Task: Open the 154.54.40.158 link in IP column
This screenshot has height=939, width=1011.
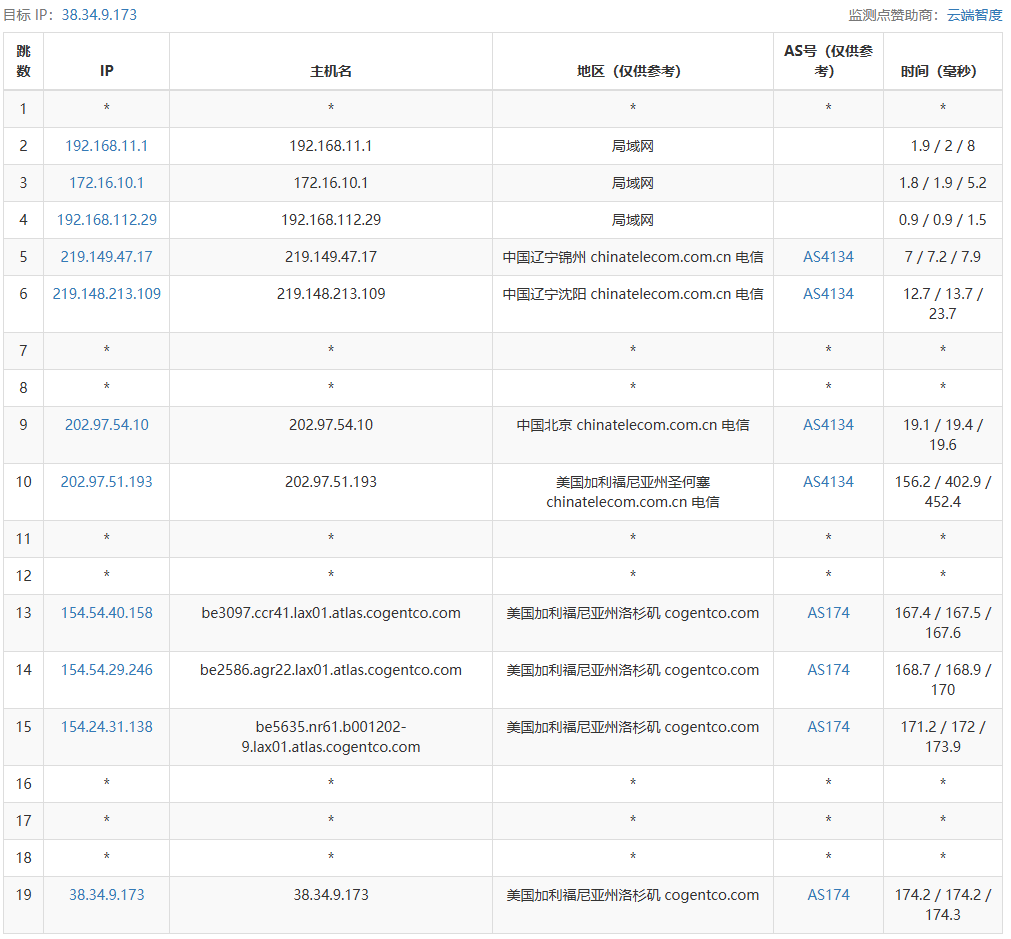Action: click(106, 613)
